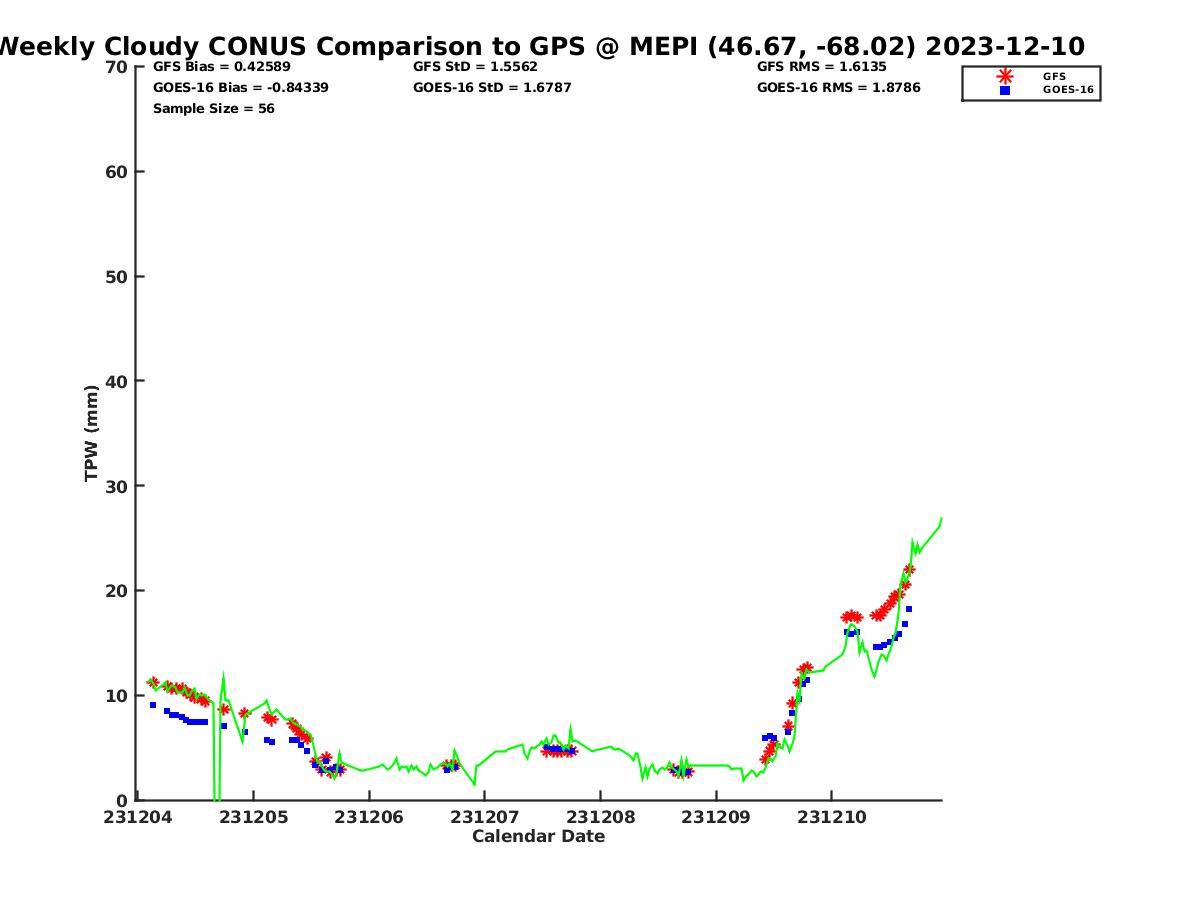
Task: Click the 30 tick on y-axis
Action: (x=117, y=486)
